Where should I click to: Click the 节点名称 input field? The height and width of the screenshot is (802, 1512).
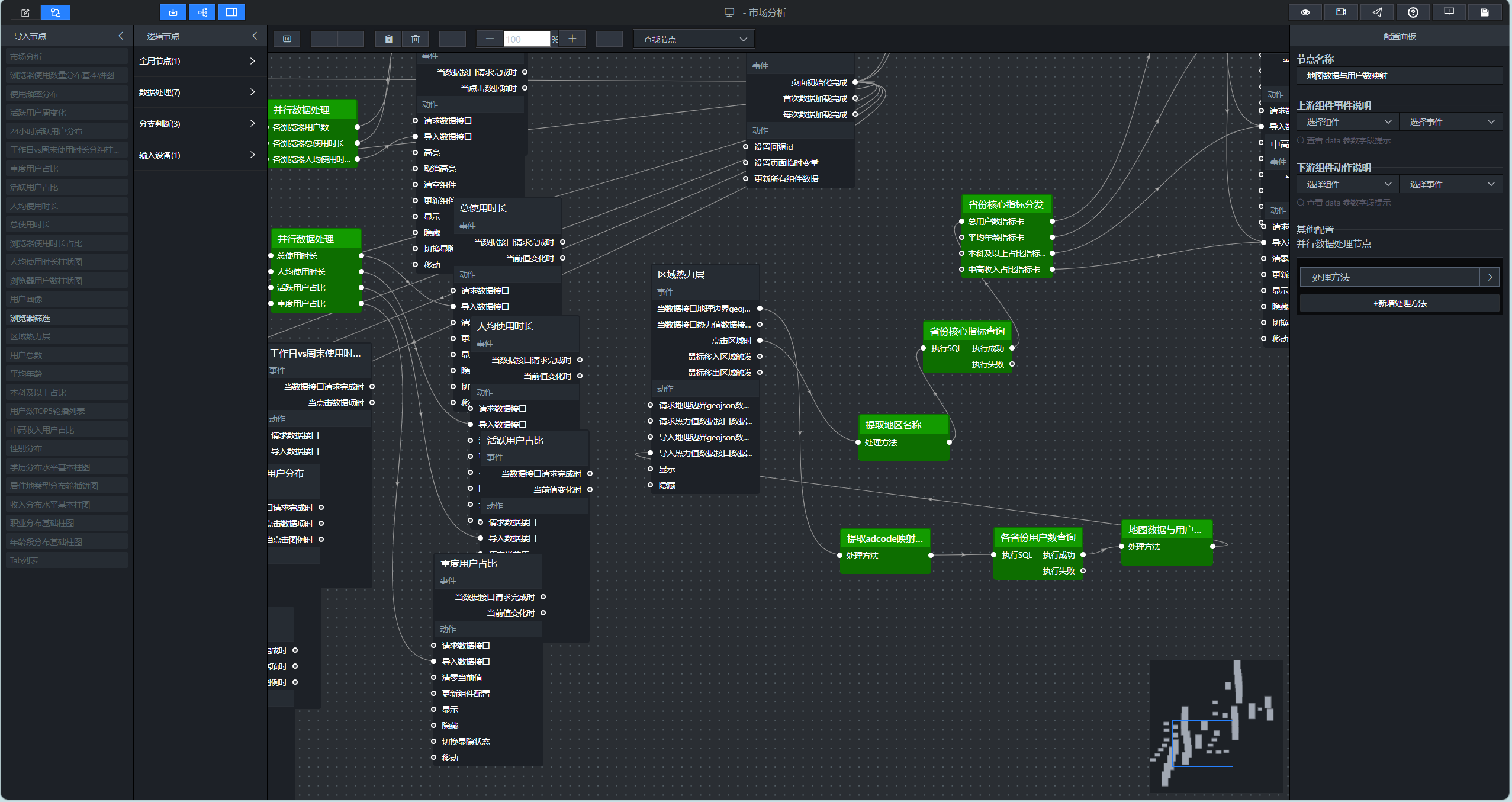[1400, 76]
